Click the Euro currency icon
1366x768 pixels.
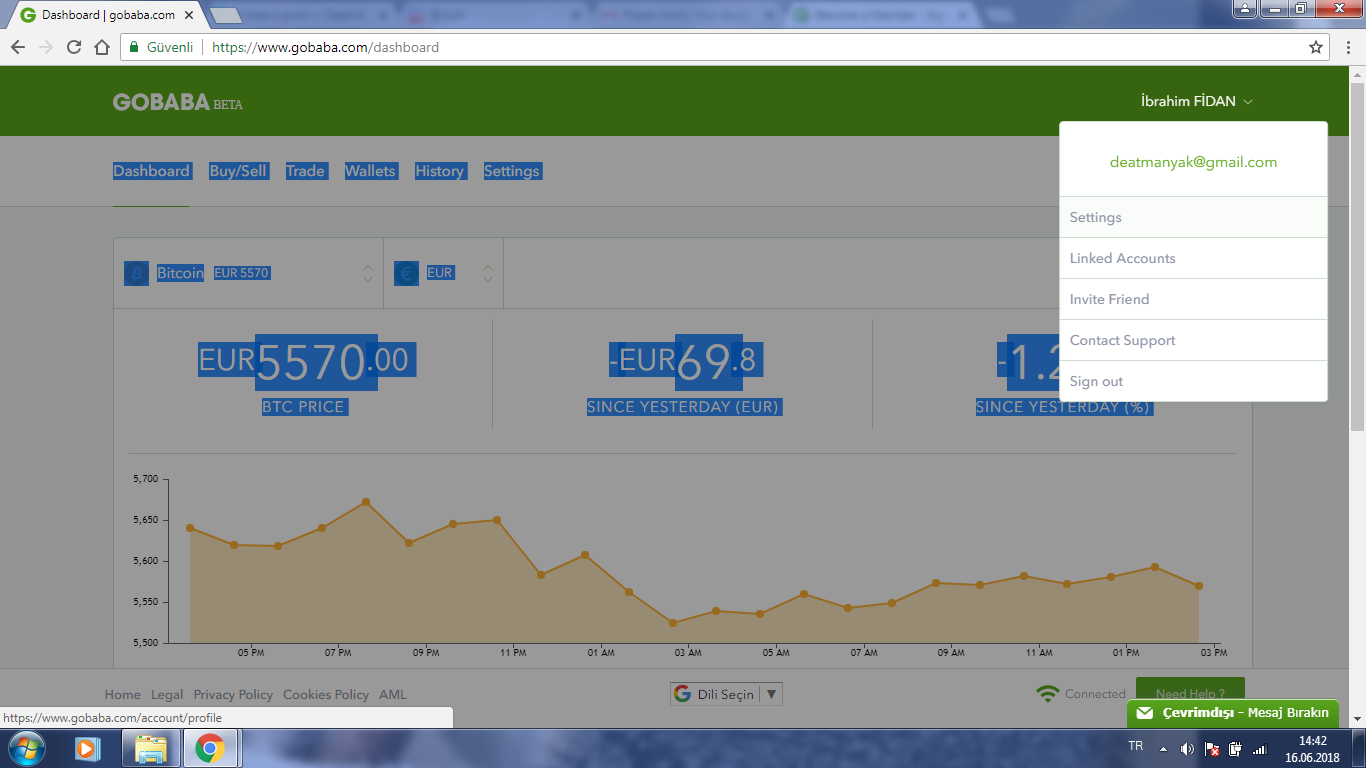406,273
